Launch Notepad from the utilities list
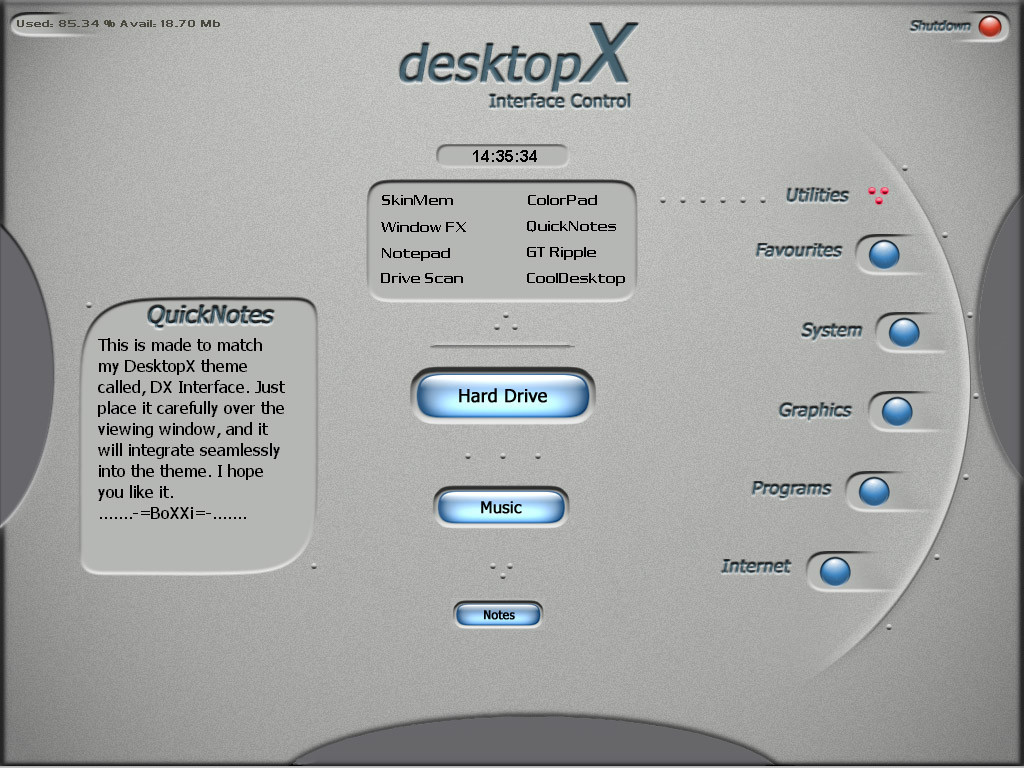Image resolution: width=1024 pixels, height=768 pixels. click(x=415, y=253)
